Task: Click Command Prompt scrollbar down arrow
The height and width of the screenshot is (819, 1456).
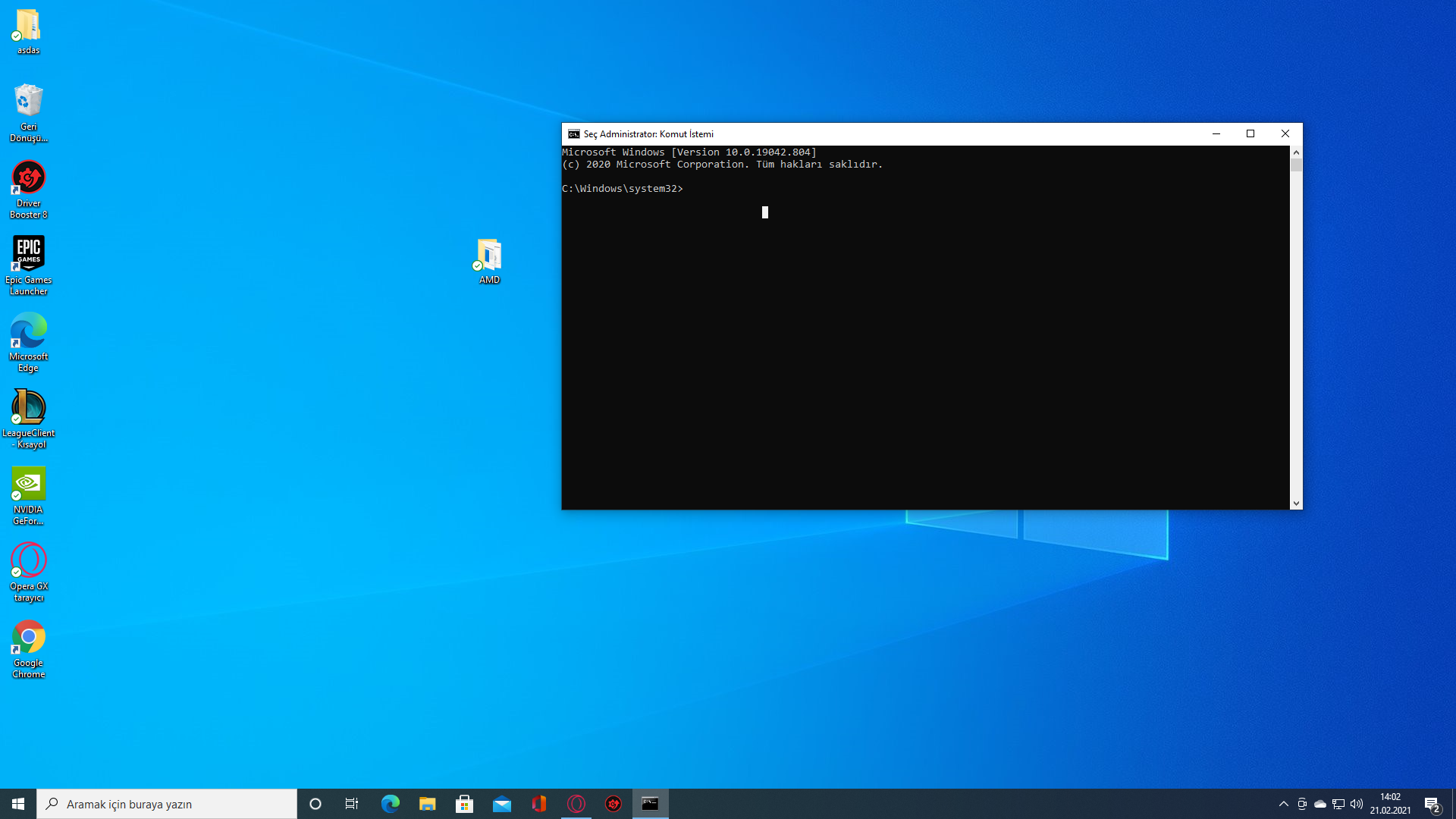Action: pyautogui.click(x=1296, y=503)
